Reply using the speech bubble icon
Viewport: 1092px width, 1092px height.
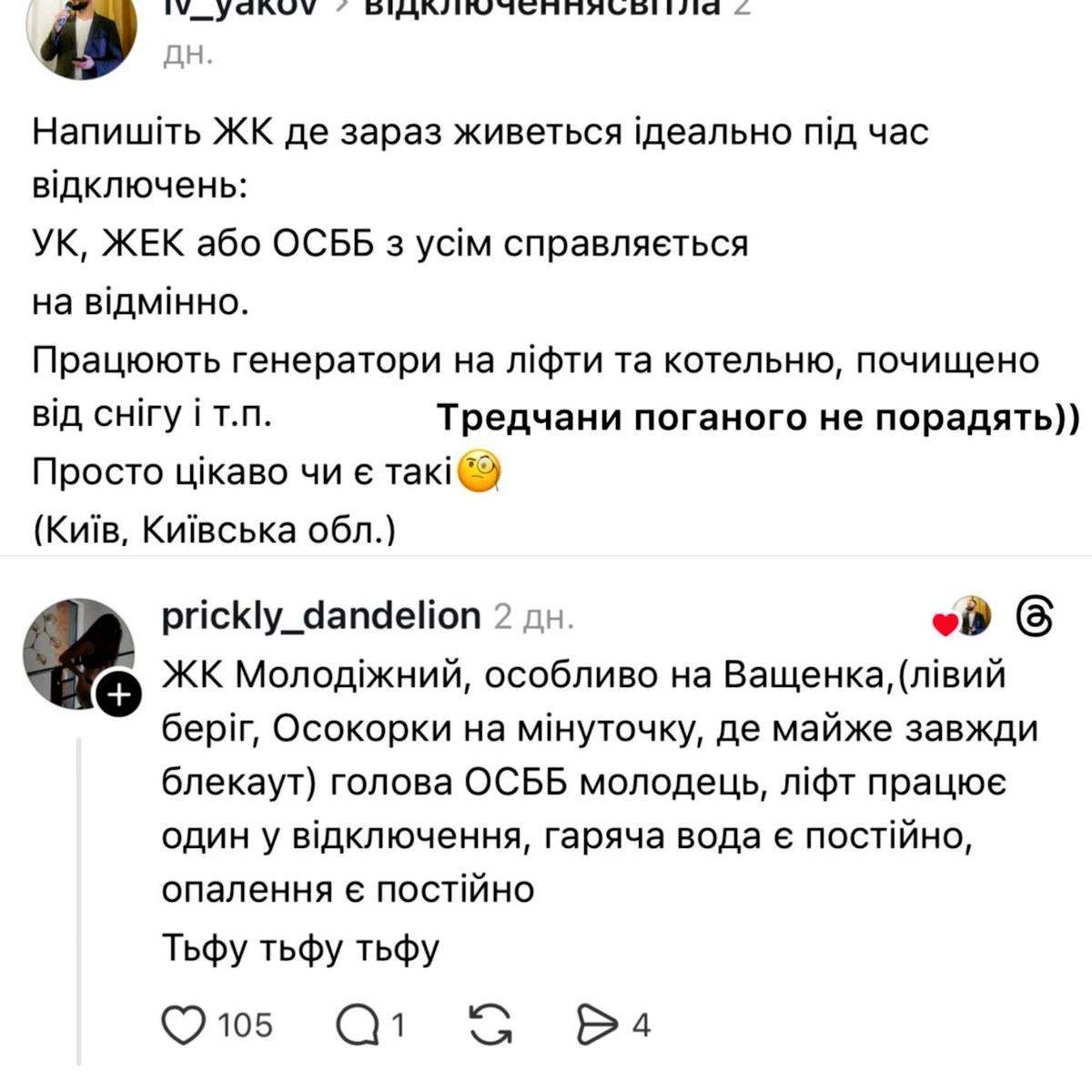(359, 1026)
